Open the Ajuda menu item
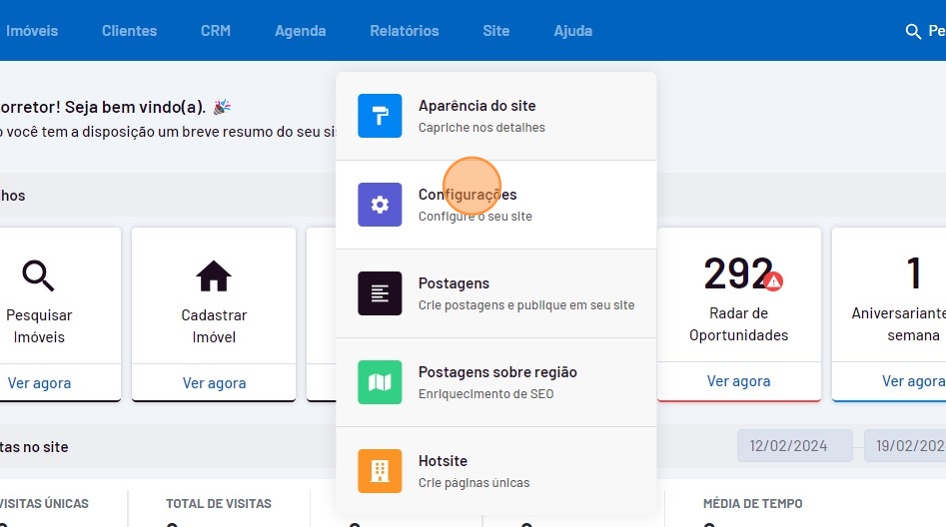 click(x=573, y=31)
